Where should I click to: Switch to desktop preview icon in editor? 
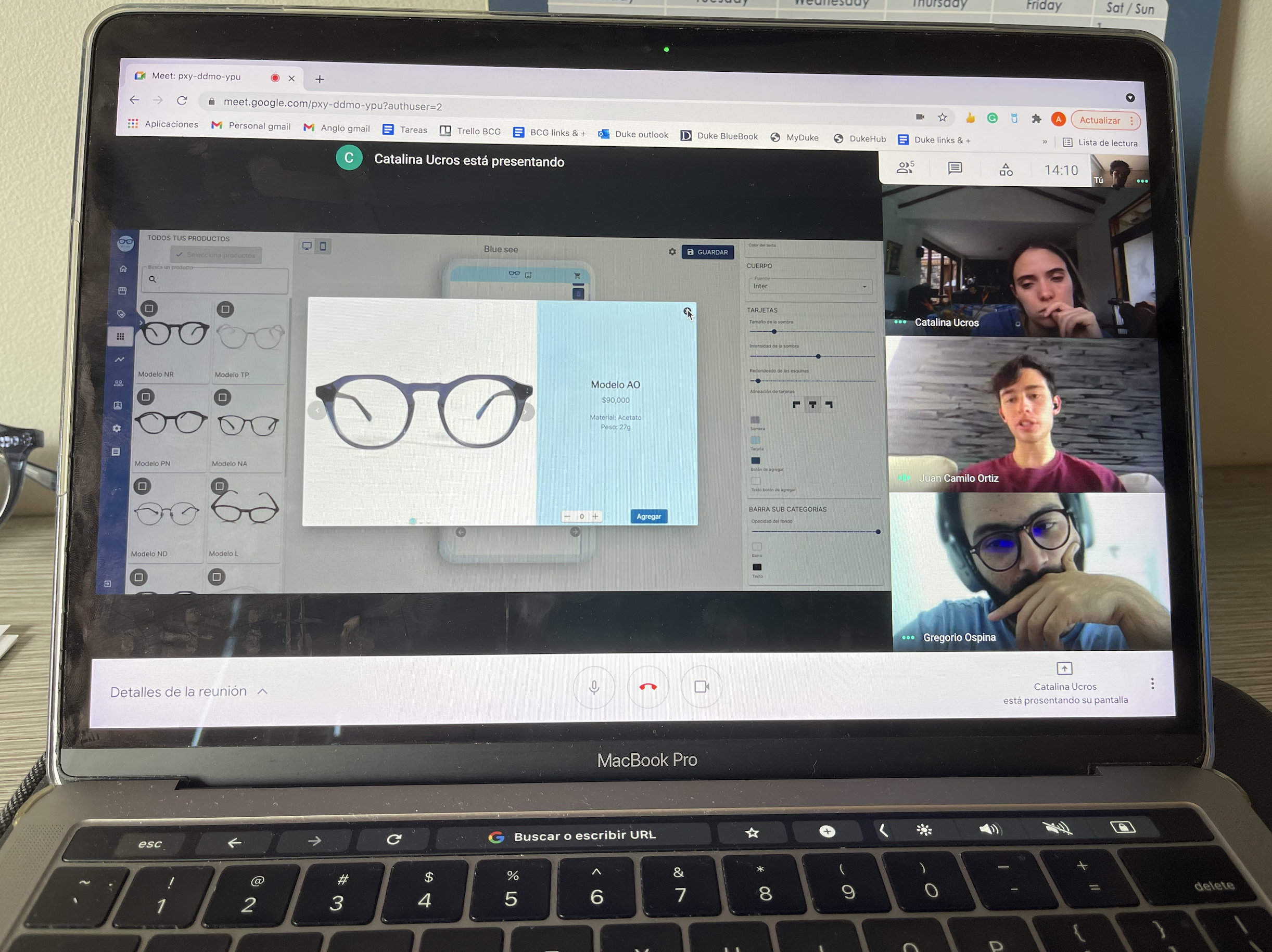coord(307,246)
